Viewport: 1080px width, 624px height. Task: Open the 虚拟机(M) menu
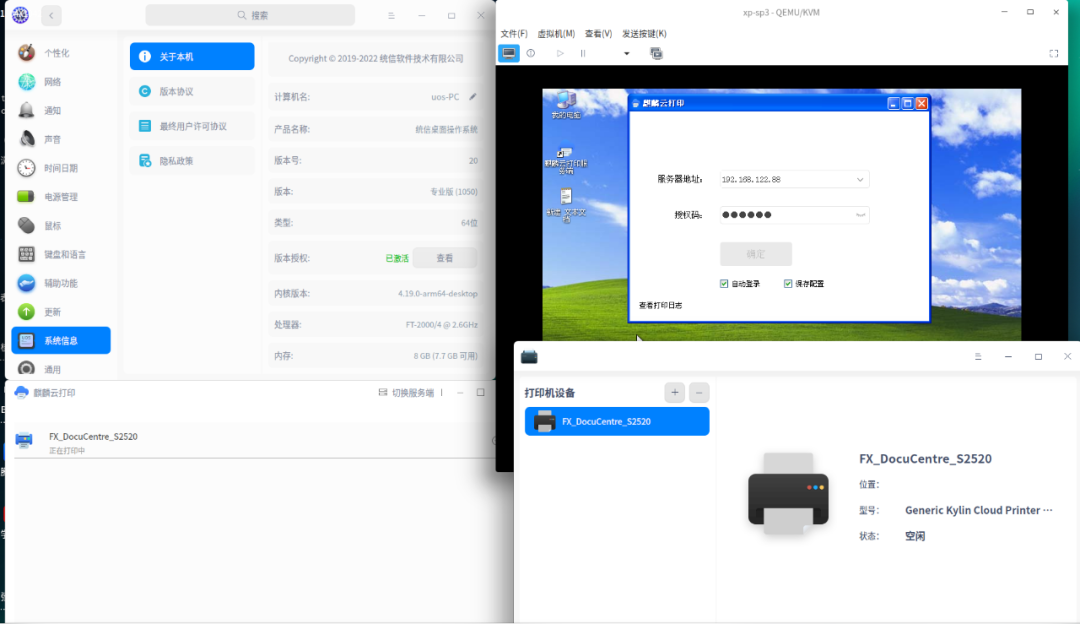pos(557,33)
